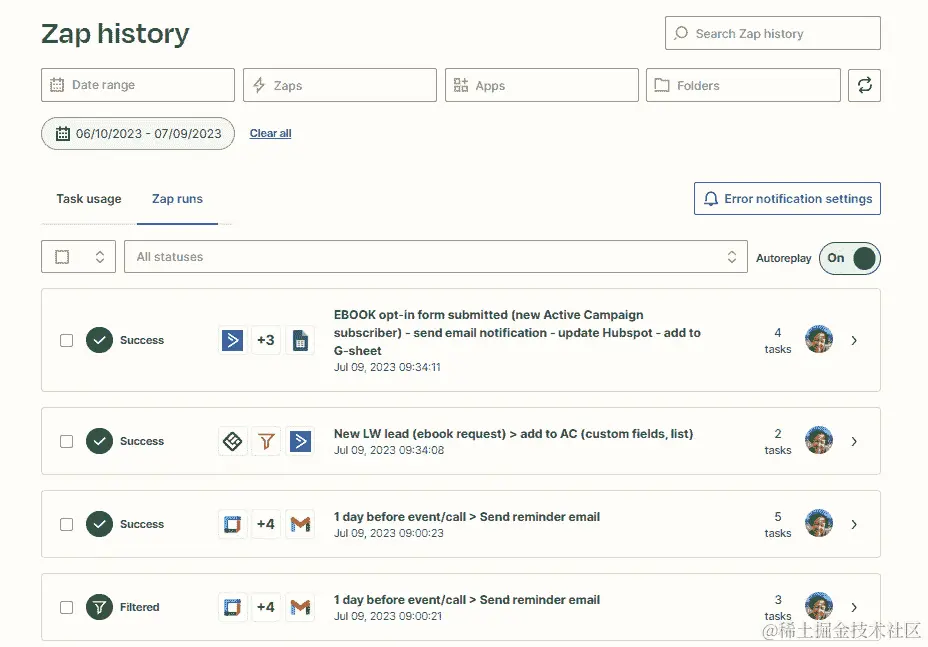This screenshot has height=647, width=928.
Task: Click the ActiveCampaign icon in EBOOK opt-in row
Action: coord(233,340)
